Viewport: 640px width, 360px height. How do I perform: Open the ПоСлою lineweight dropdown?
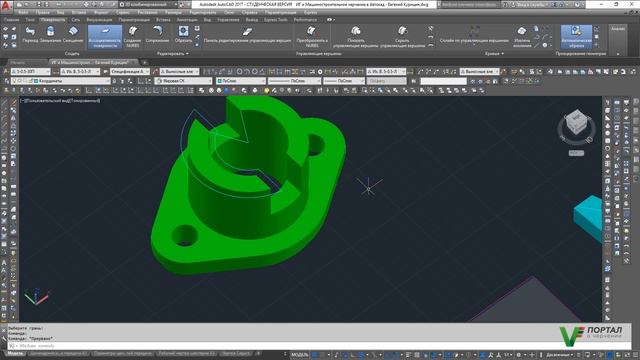click(x=344, y=81)
